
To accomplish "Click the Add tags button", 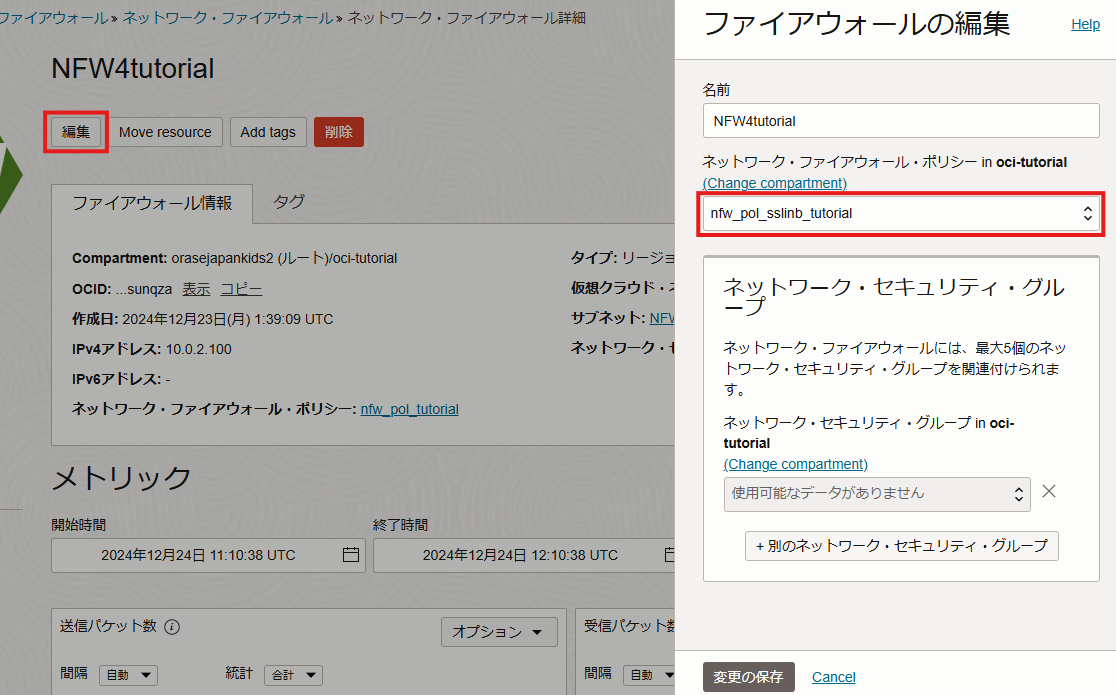I will coord(268,132).
